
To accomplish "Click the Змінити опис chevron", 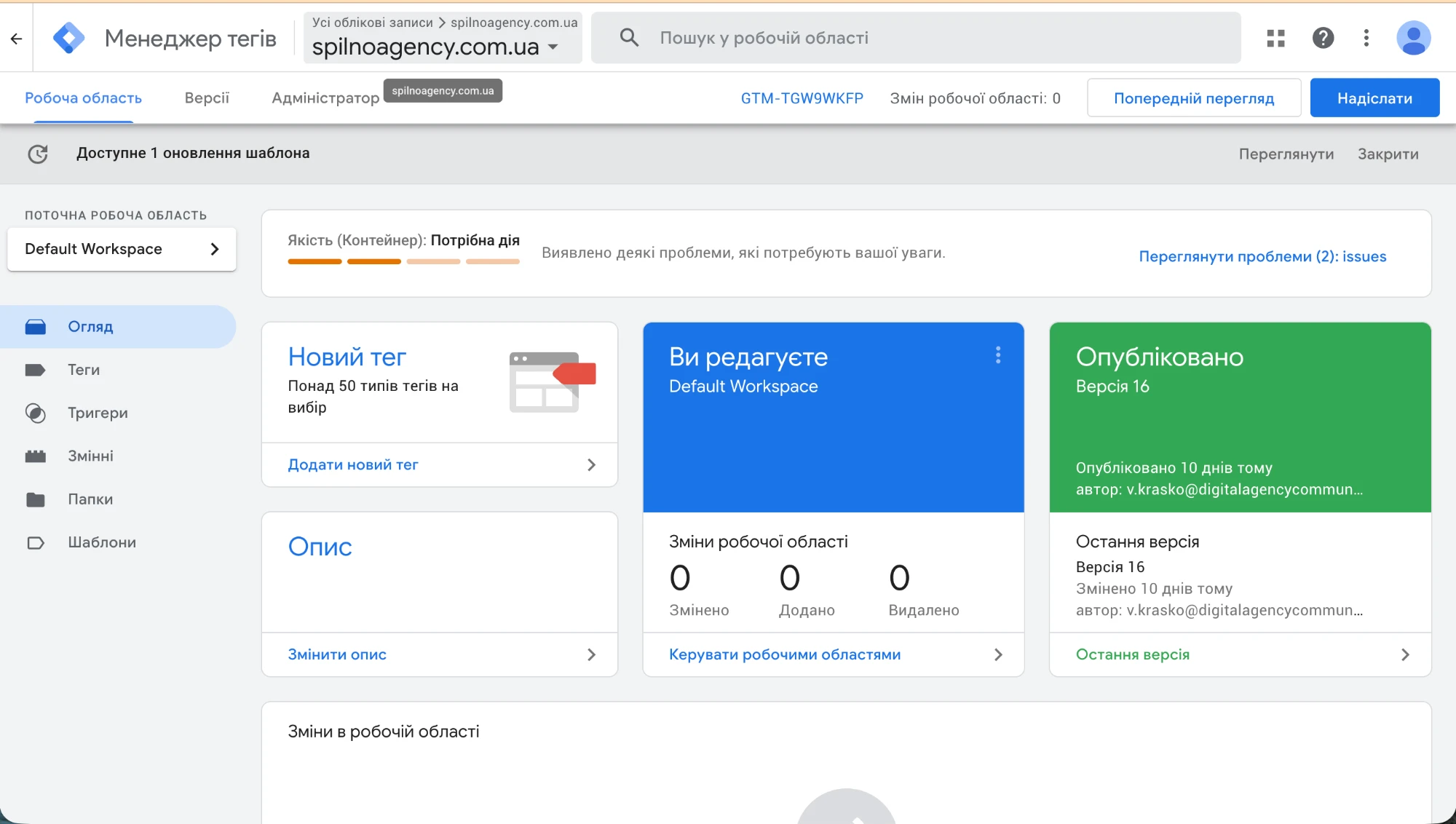I will [591, 654].
